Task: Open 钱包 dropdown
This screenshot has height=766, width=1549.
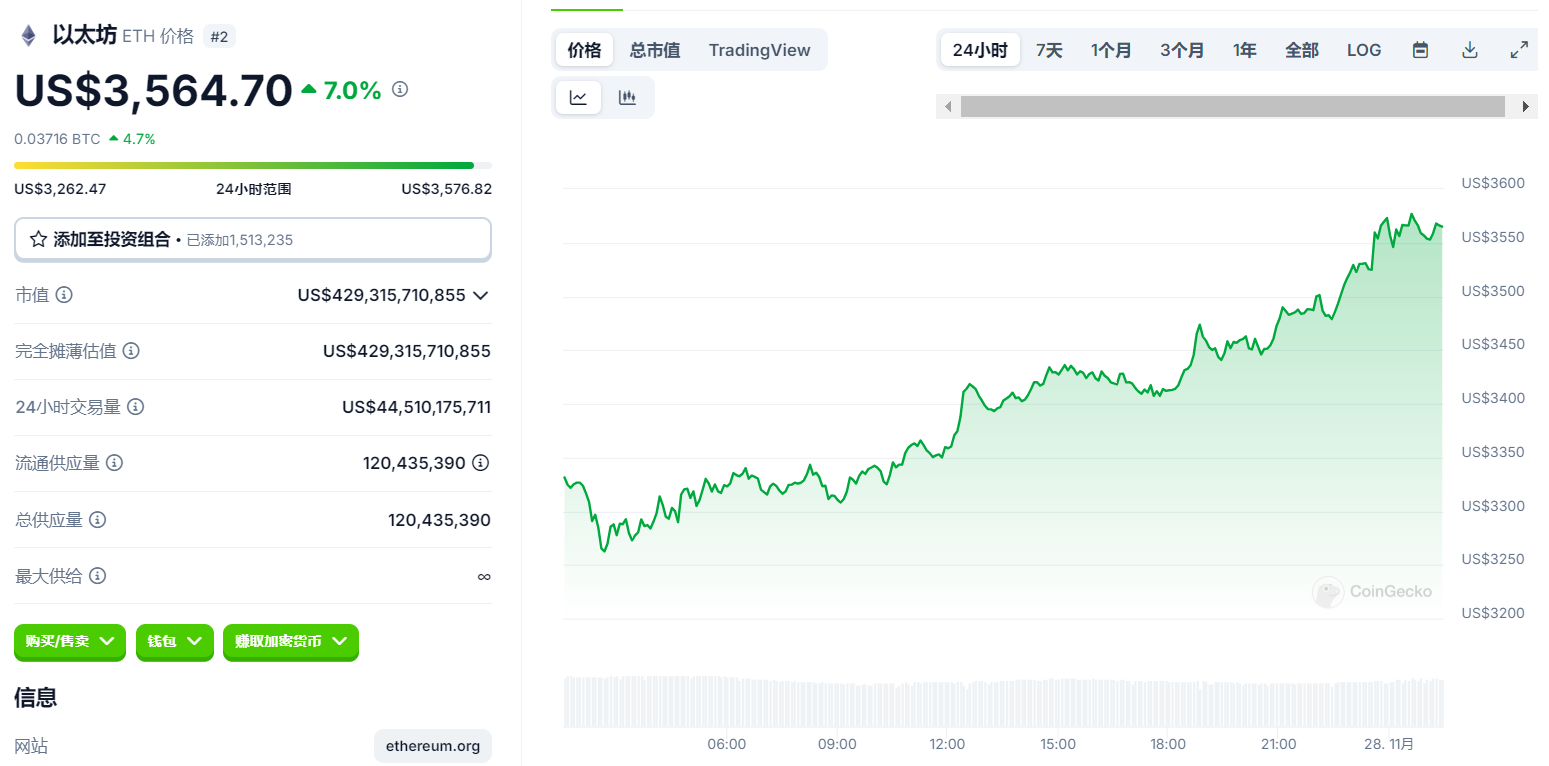Action: [175, 641]
